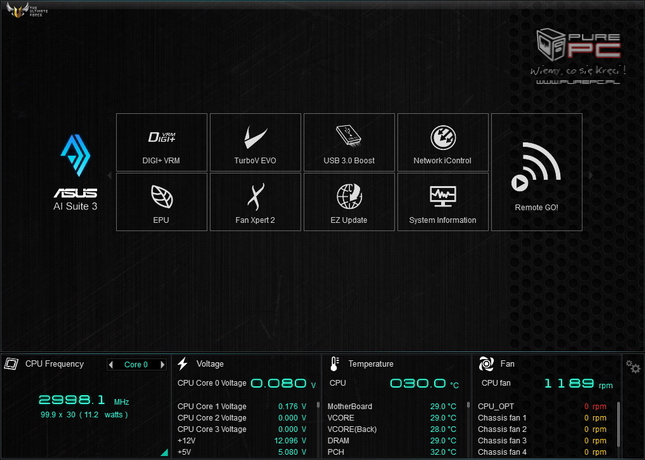
Task: Select the Chassis fan 3 row
Action: [x=542, y=441]
